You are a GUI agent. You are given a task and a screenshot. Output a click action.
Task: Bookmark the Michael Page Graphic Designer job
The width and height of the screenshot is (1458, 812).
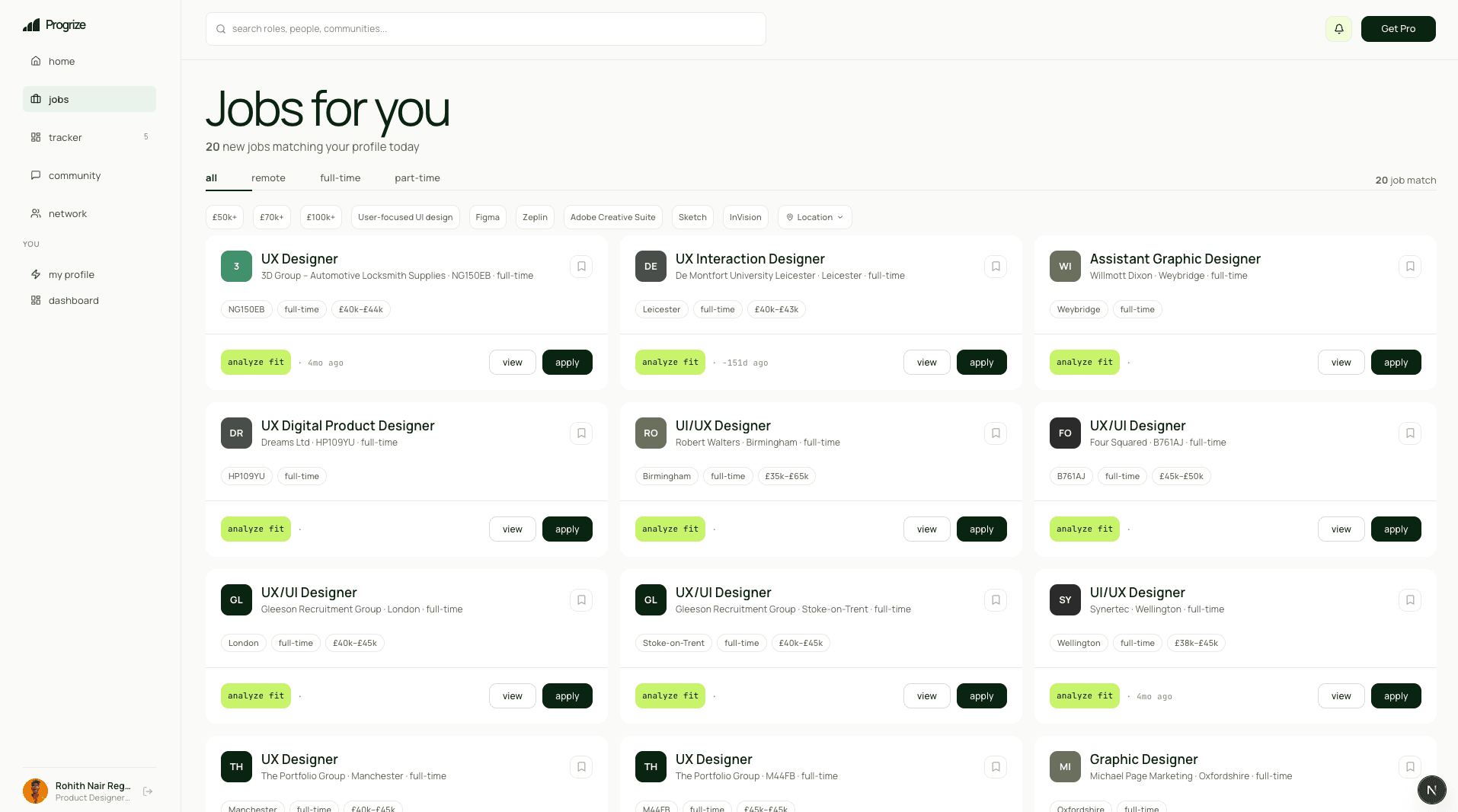(1410, 767)
